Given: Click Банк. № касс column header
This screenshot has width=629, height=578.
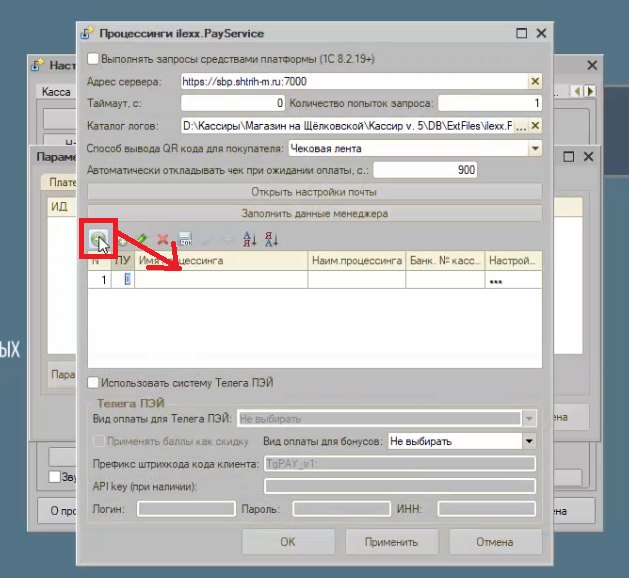Looking at the screenshot, I should point(445,261).
